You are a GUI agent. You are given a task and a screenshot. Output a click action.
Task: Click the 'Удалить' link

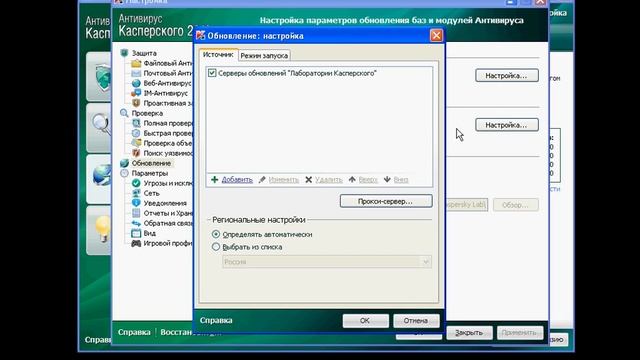click(329, 180)
